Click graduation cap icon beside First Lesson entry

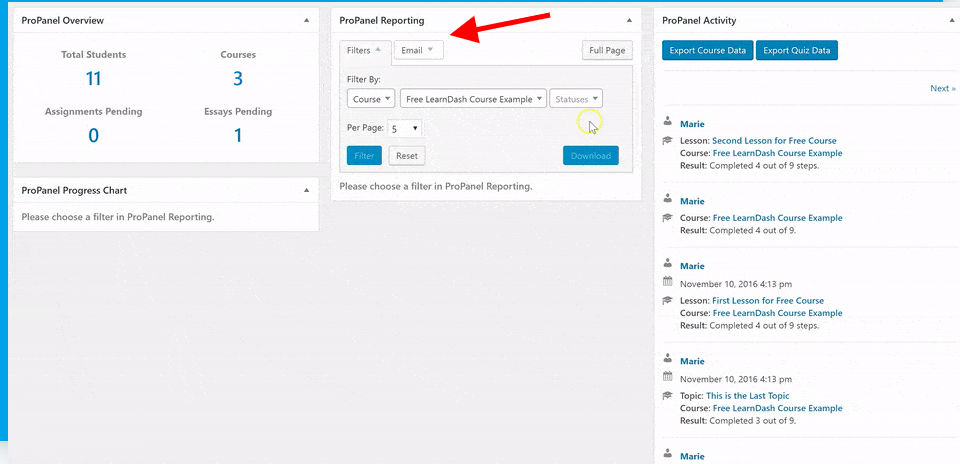point(667,301)
